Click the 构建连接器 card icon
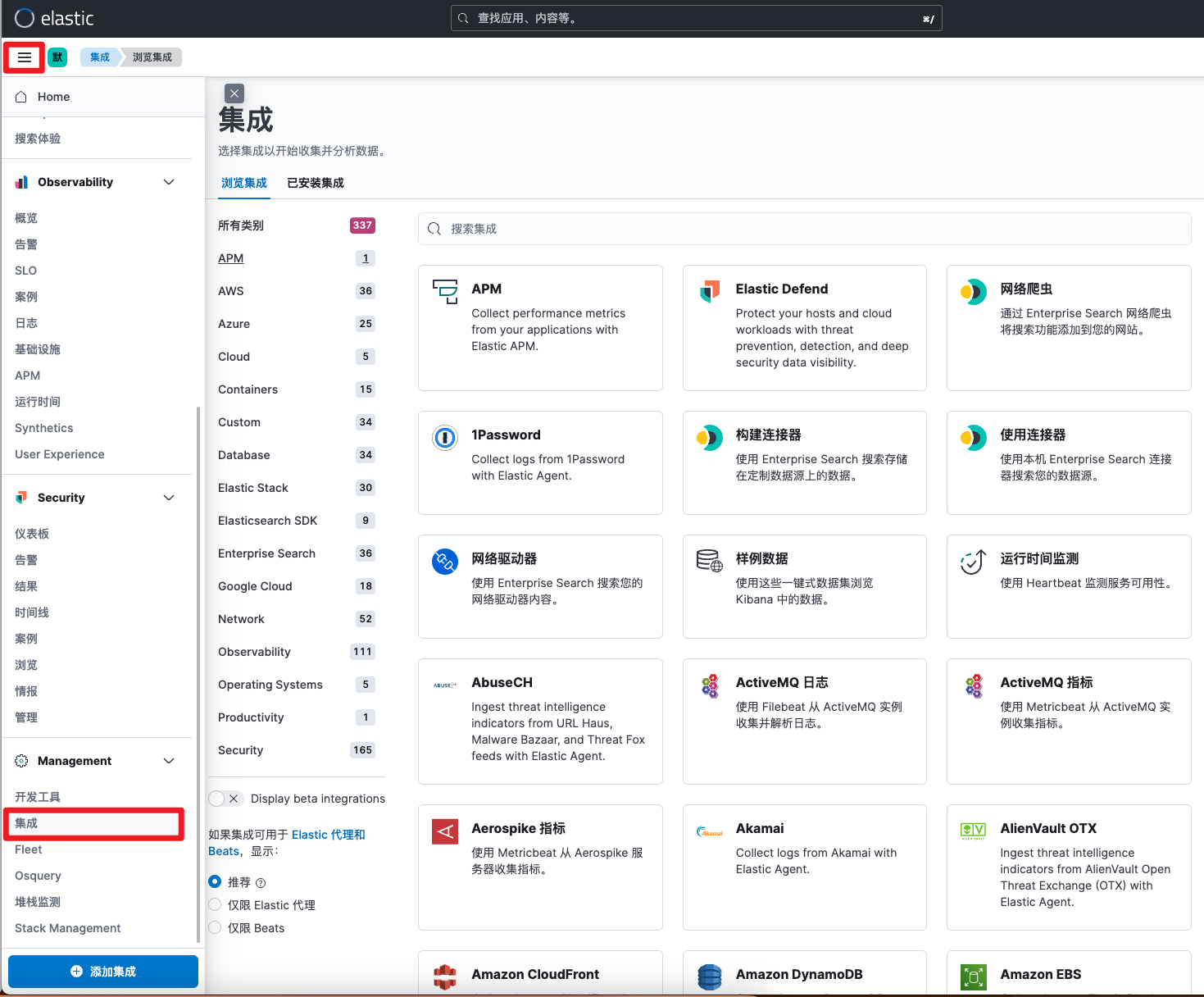The width and height of the screenshot is (1204, 997). 710,437
